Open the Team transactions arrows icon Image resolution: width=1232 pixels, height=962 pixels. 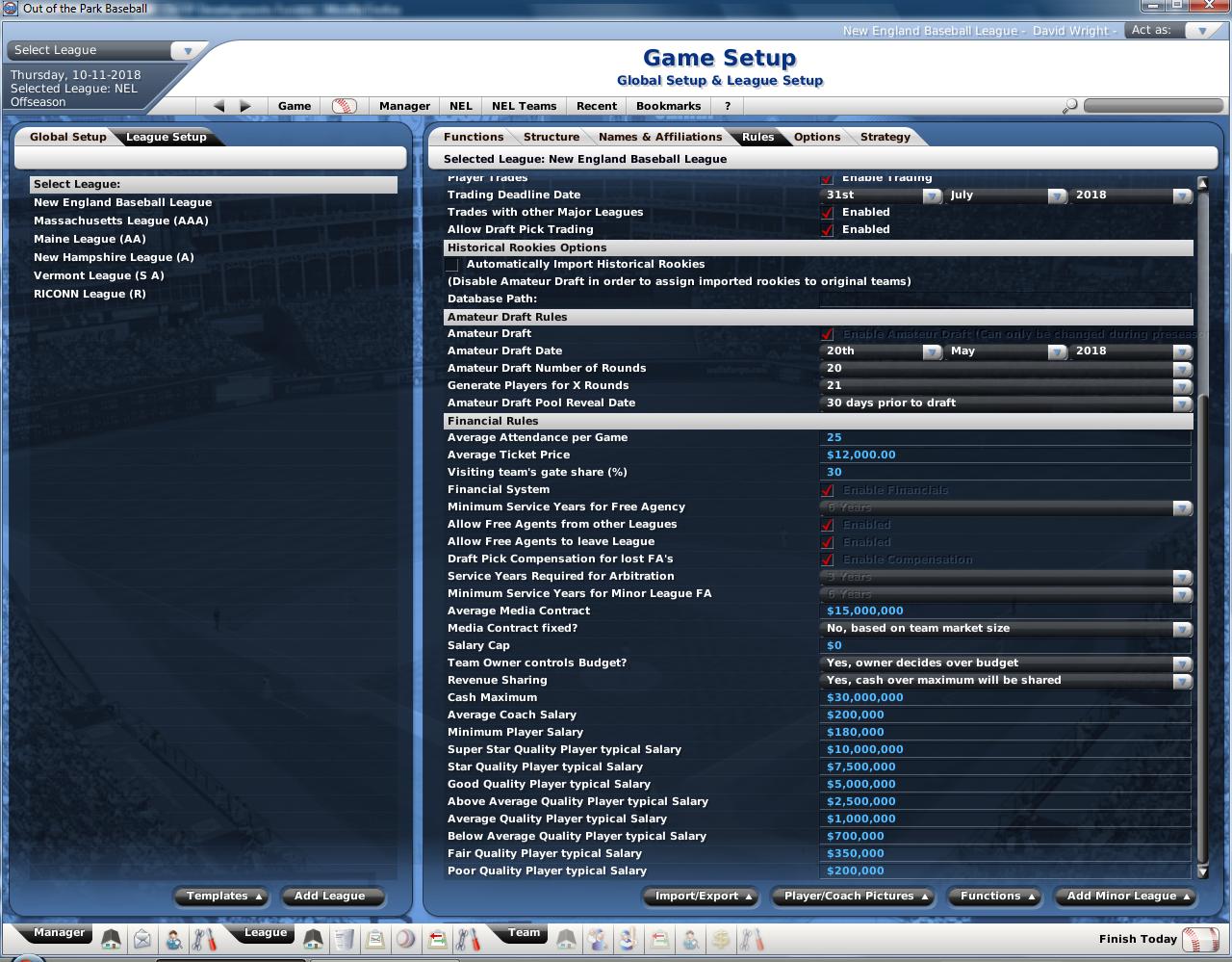point(659,940)
